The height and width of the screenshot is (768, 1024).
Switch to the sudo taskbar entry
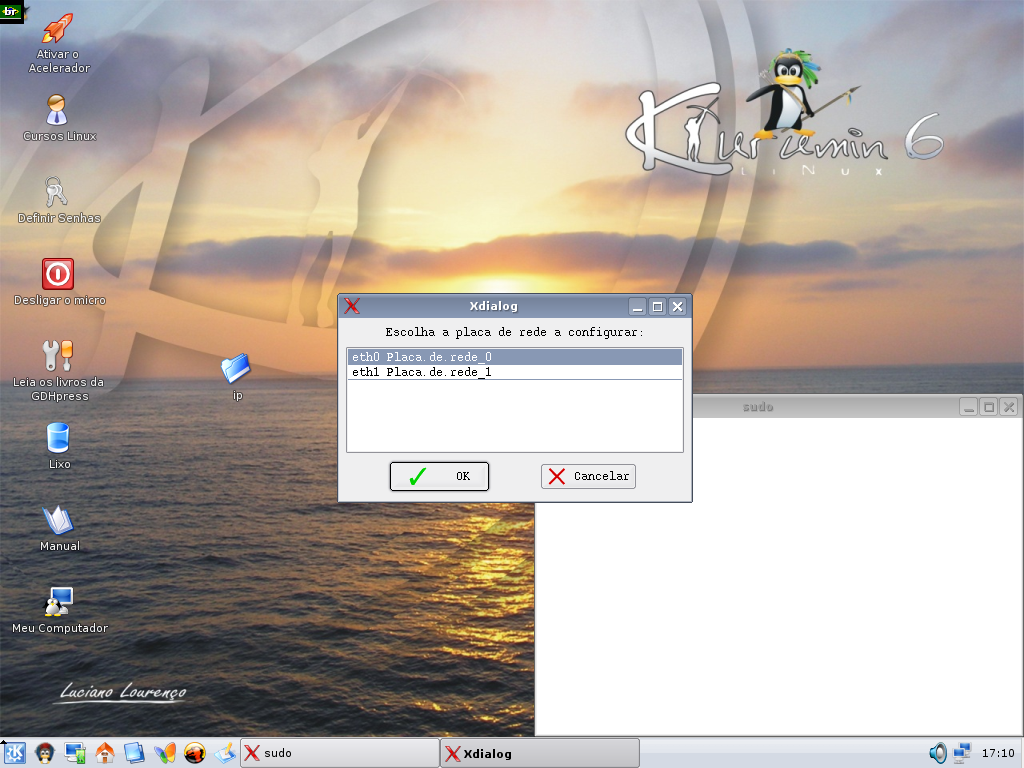click(x=338, y=753)
